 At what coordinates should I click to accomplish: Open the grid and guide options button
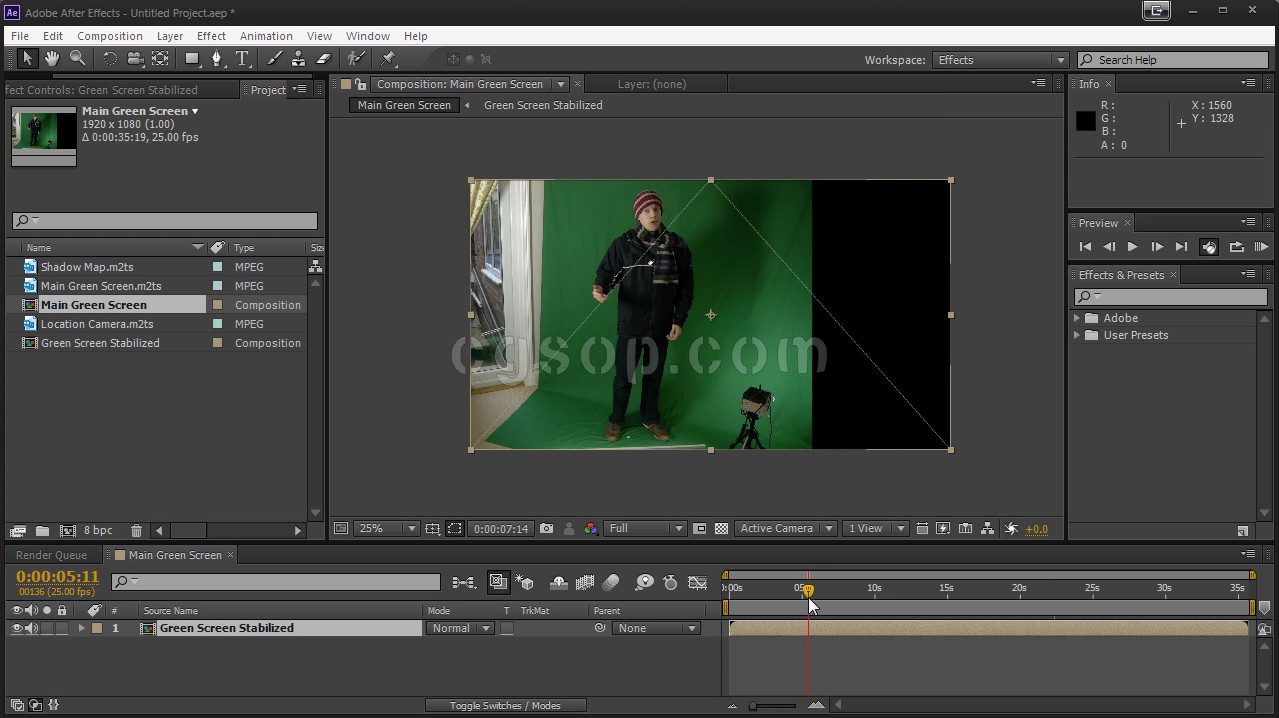pos(432,528)
